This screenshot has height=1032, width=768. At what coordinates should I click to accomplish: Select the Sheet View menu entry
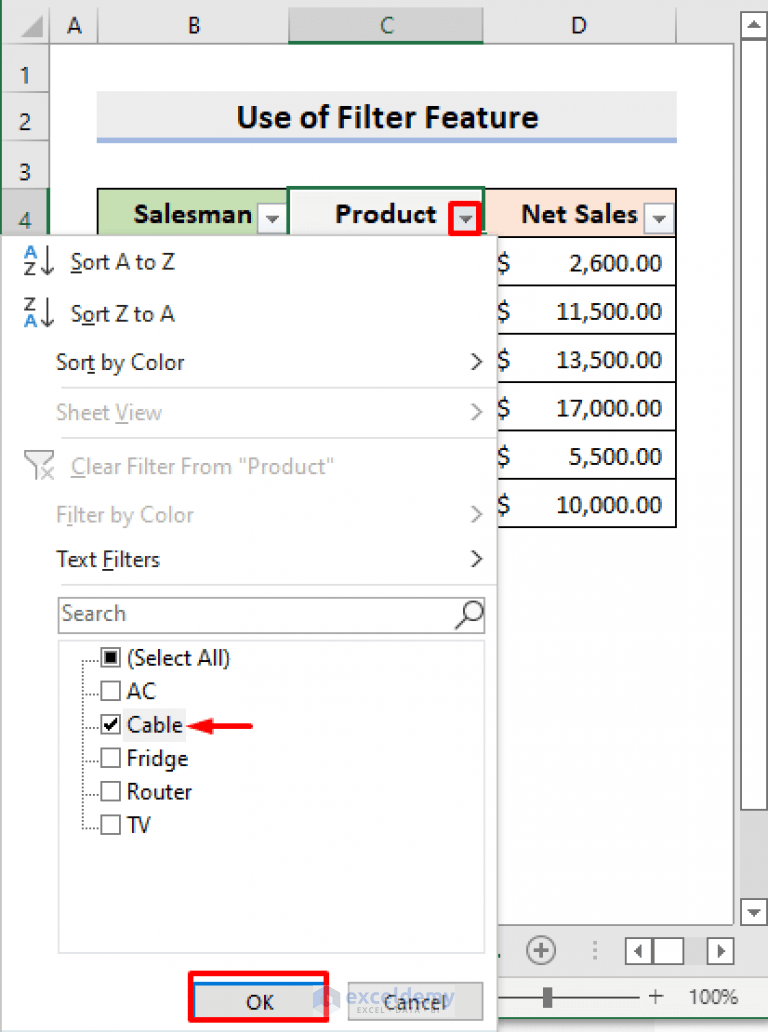click(x=109, y=413)
